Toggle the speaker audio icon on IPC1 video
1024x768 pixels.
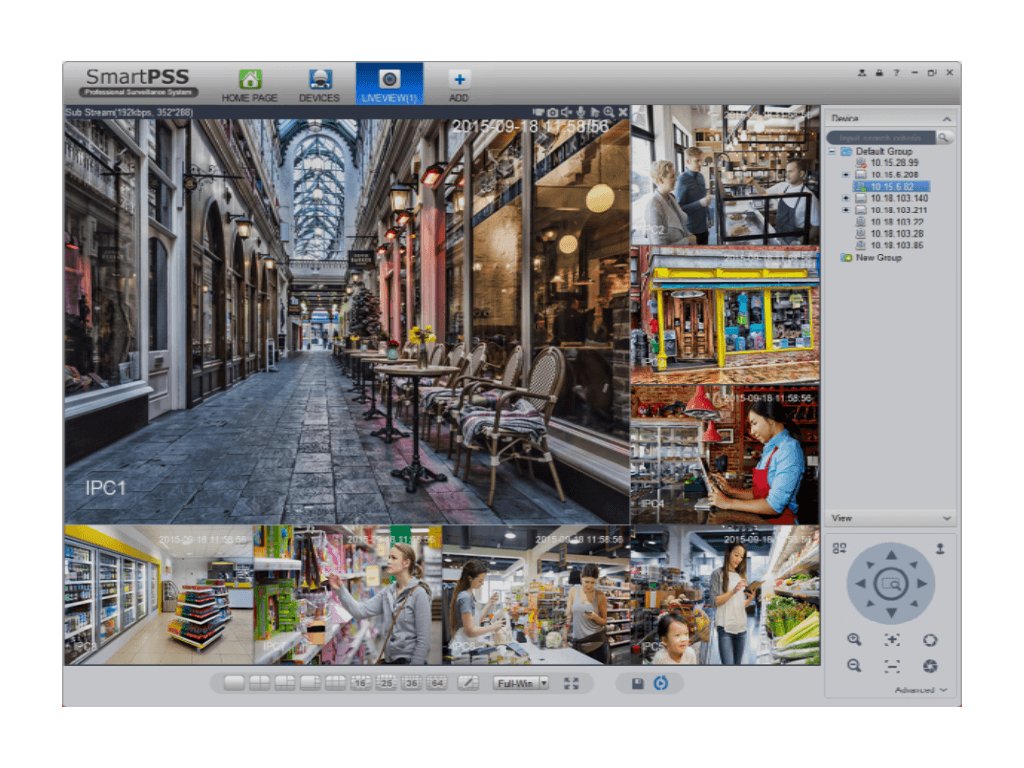click(566, 112)
